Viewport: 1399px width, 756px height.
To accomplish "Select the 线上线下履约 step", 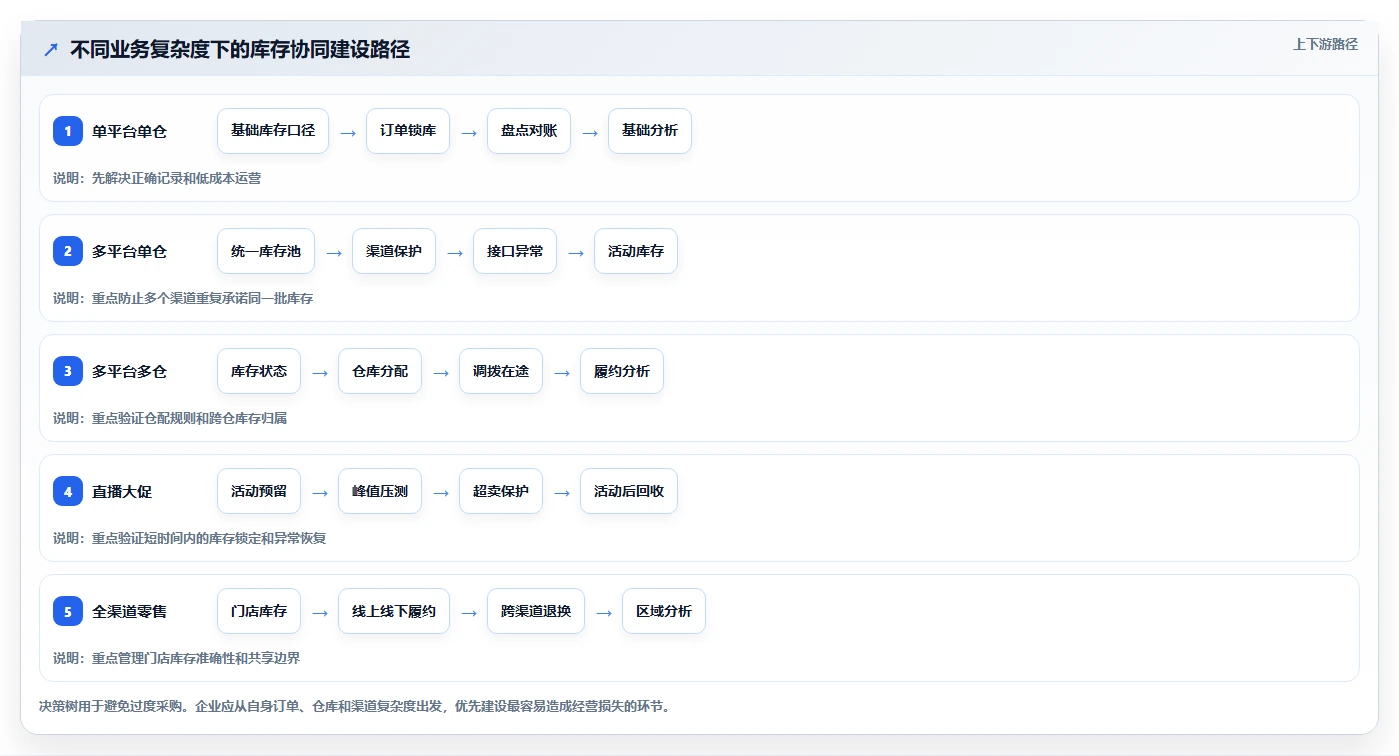I will (x=394, y=611).
